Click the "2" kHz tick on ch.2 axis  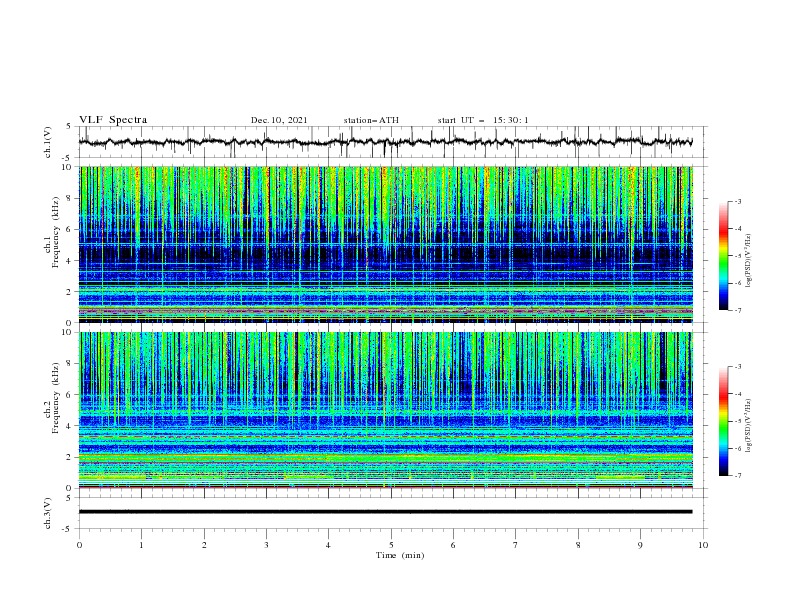(70, 457)
